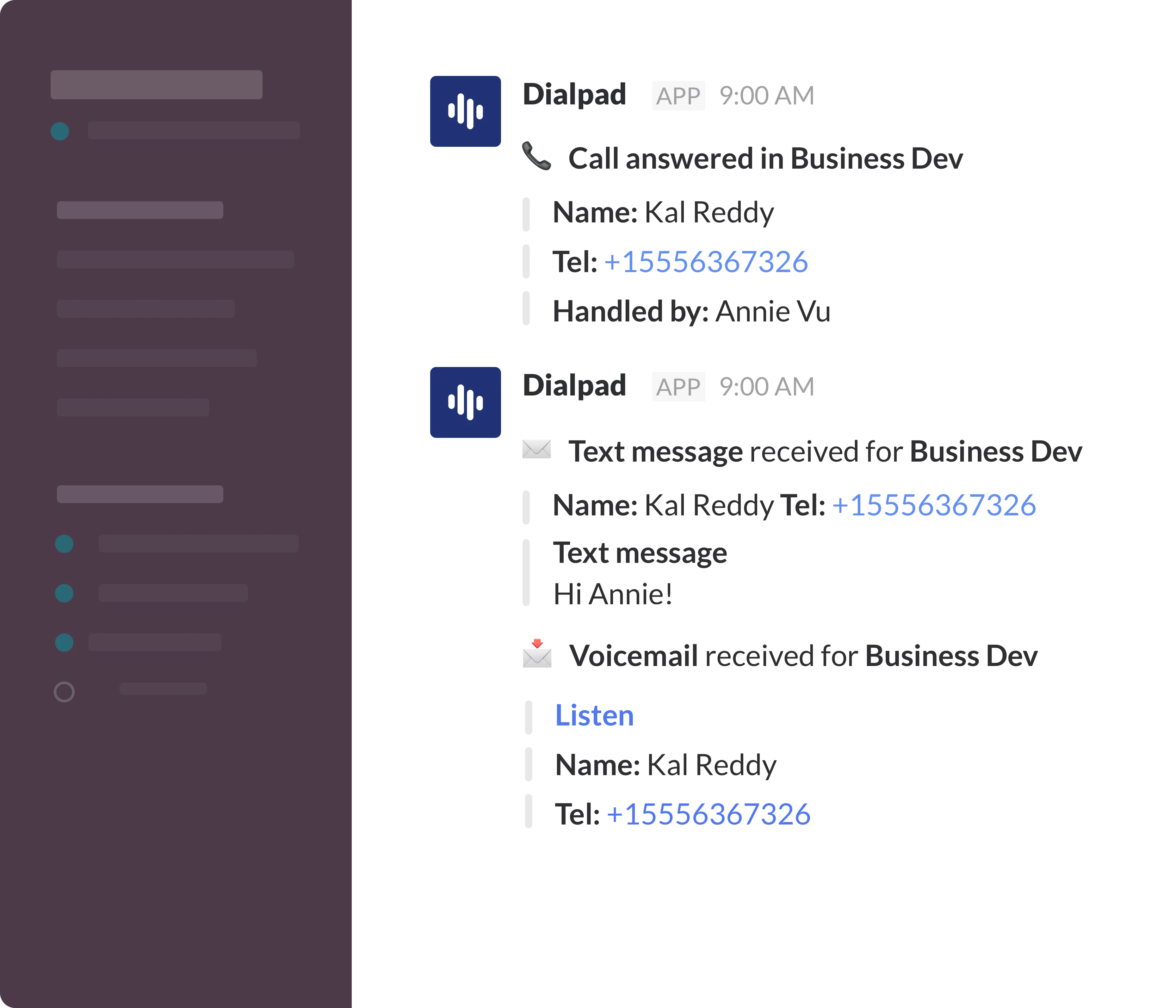Image resolution: width=1176 pixels, height=1008 pixels.
Task: Click the 9:00 AM timestamp on first message
Action: (766, 95)
